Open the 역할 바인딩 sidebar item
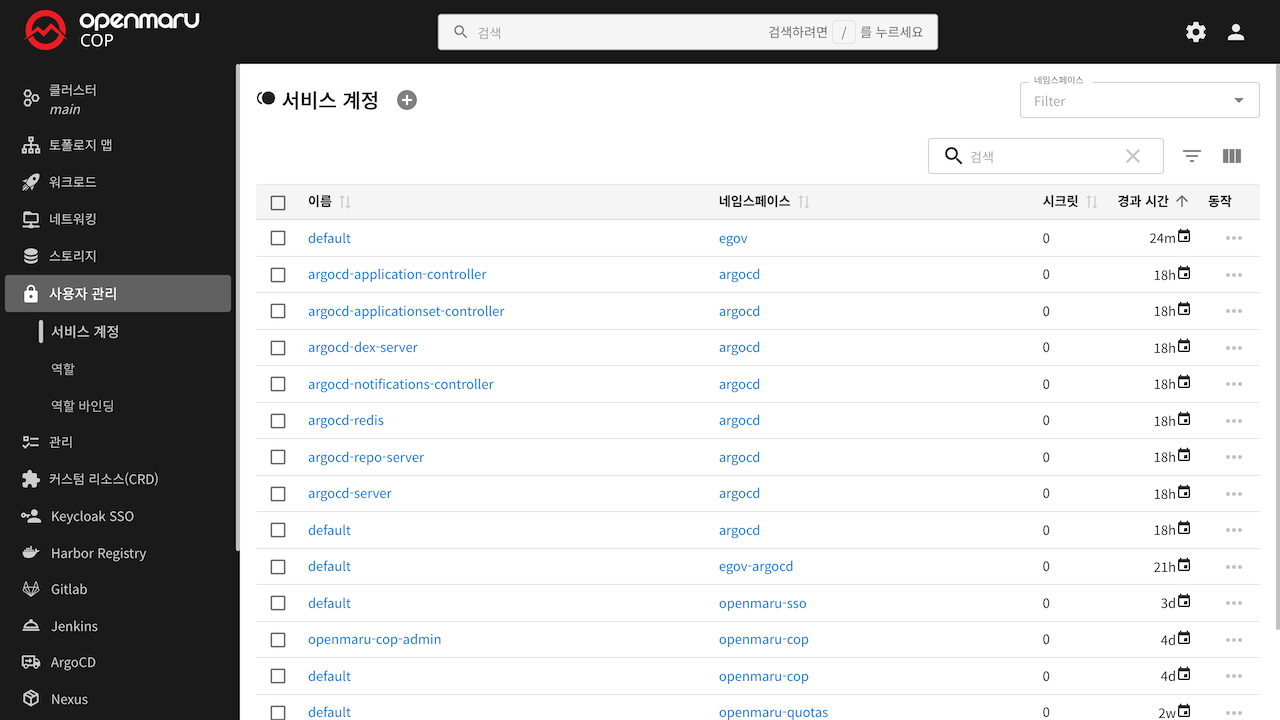Screen dimensions: 1280x720 tap(83, 406)
